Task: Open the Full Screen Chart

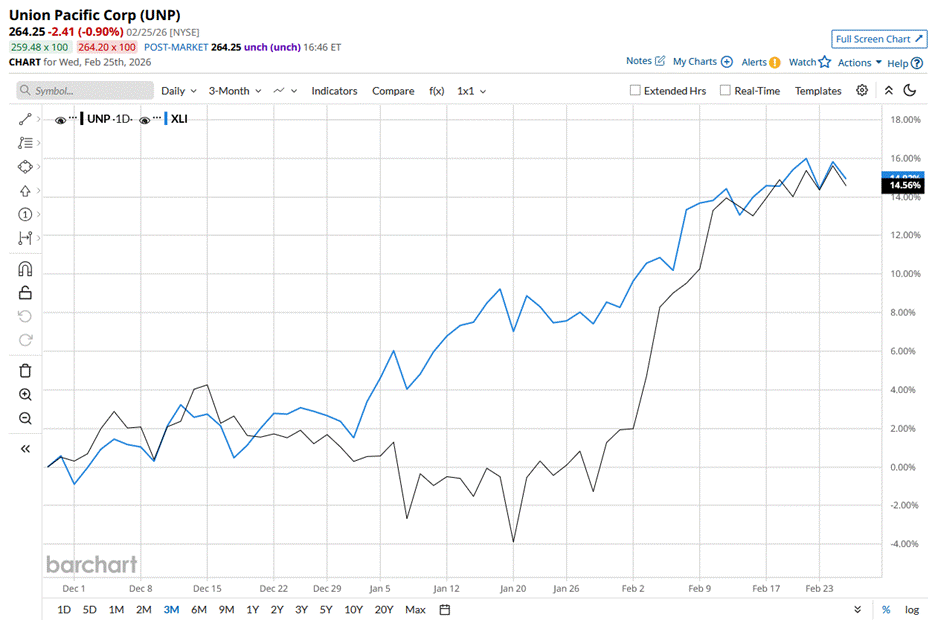Action: (879, 39)
